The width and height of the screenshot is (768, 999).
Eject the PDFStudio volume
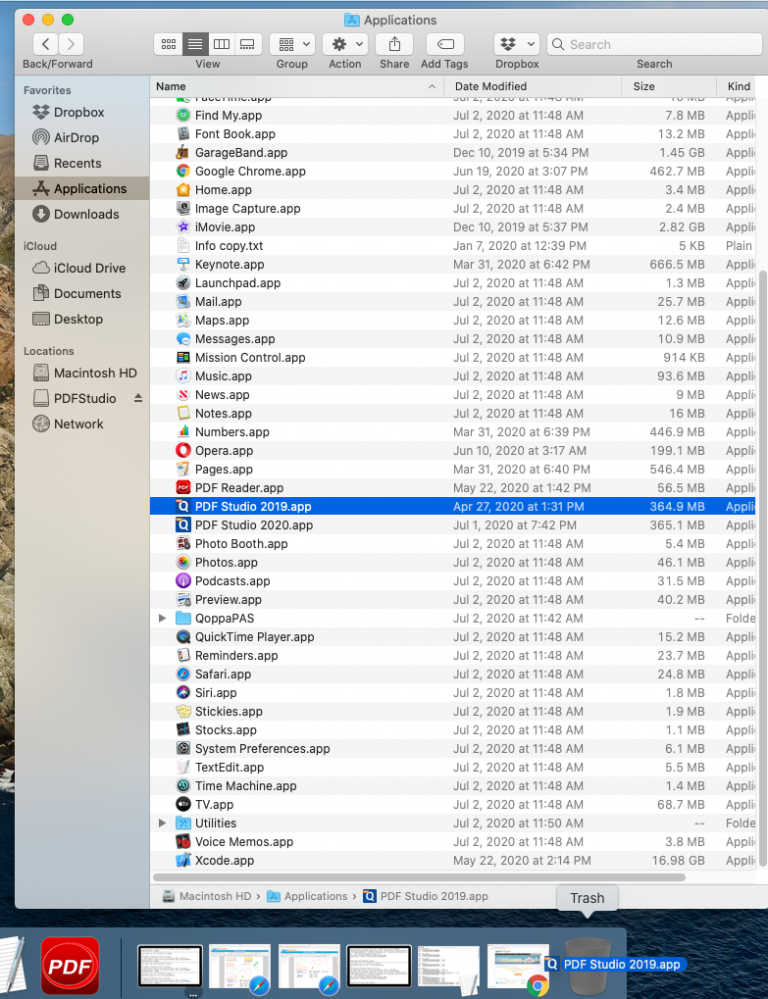point(138,398)
